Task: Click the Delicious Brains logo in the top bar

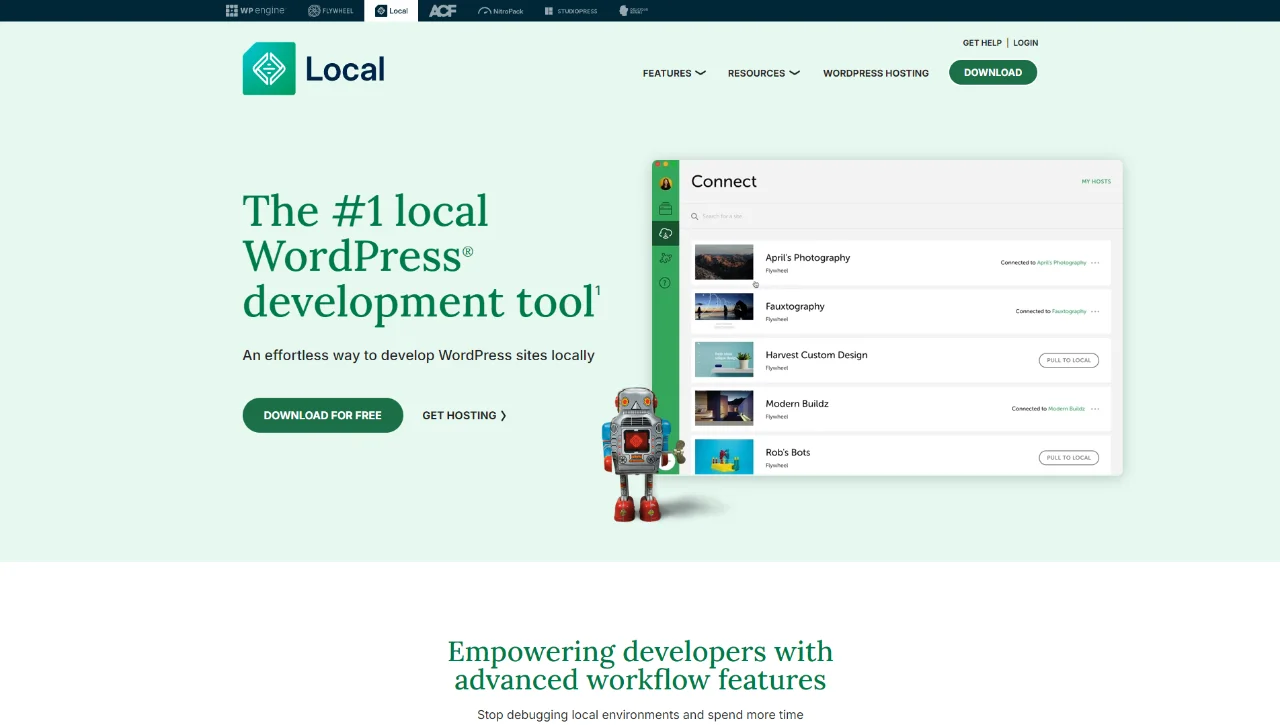Action: [x=632, y=10]
